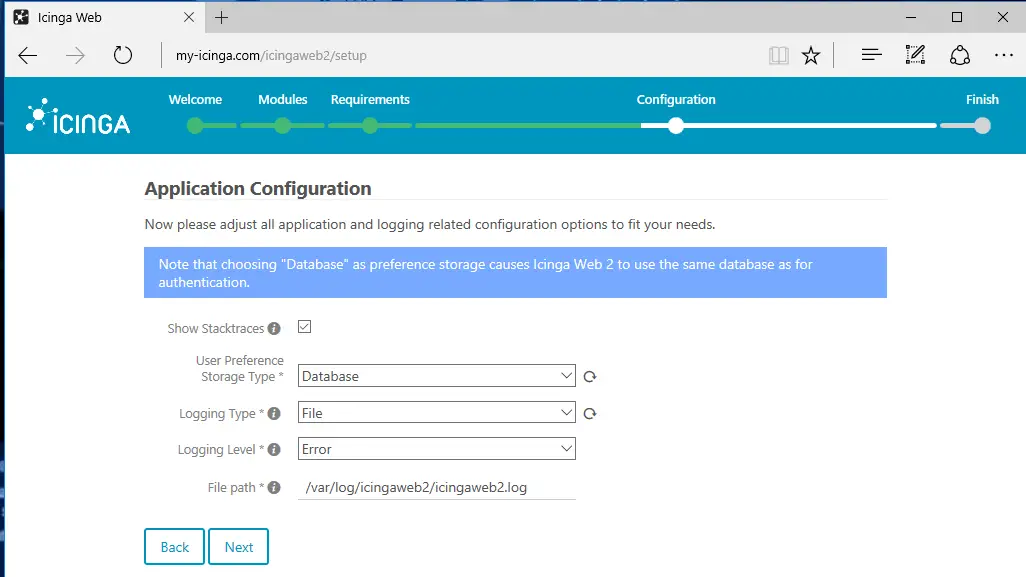Click the info icon next to File path
1026x577 pixels.
click(274, 487)
